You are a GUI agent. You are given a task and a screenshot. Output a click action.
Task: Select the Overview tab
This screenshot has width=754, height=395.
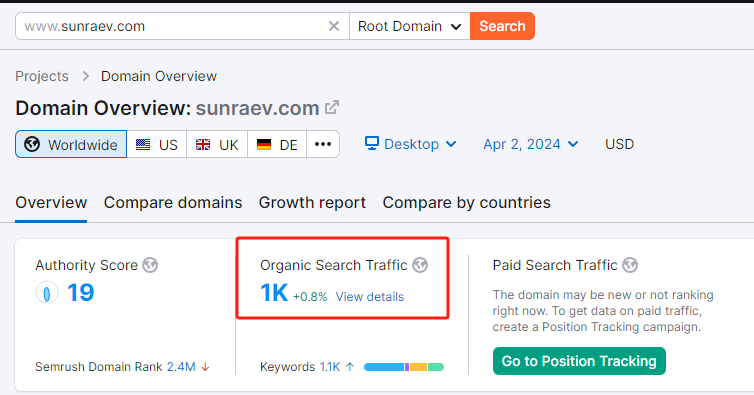point(51,203)
